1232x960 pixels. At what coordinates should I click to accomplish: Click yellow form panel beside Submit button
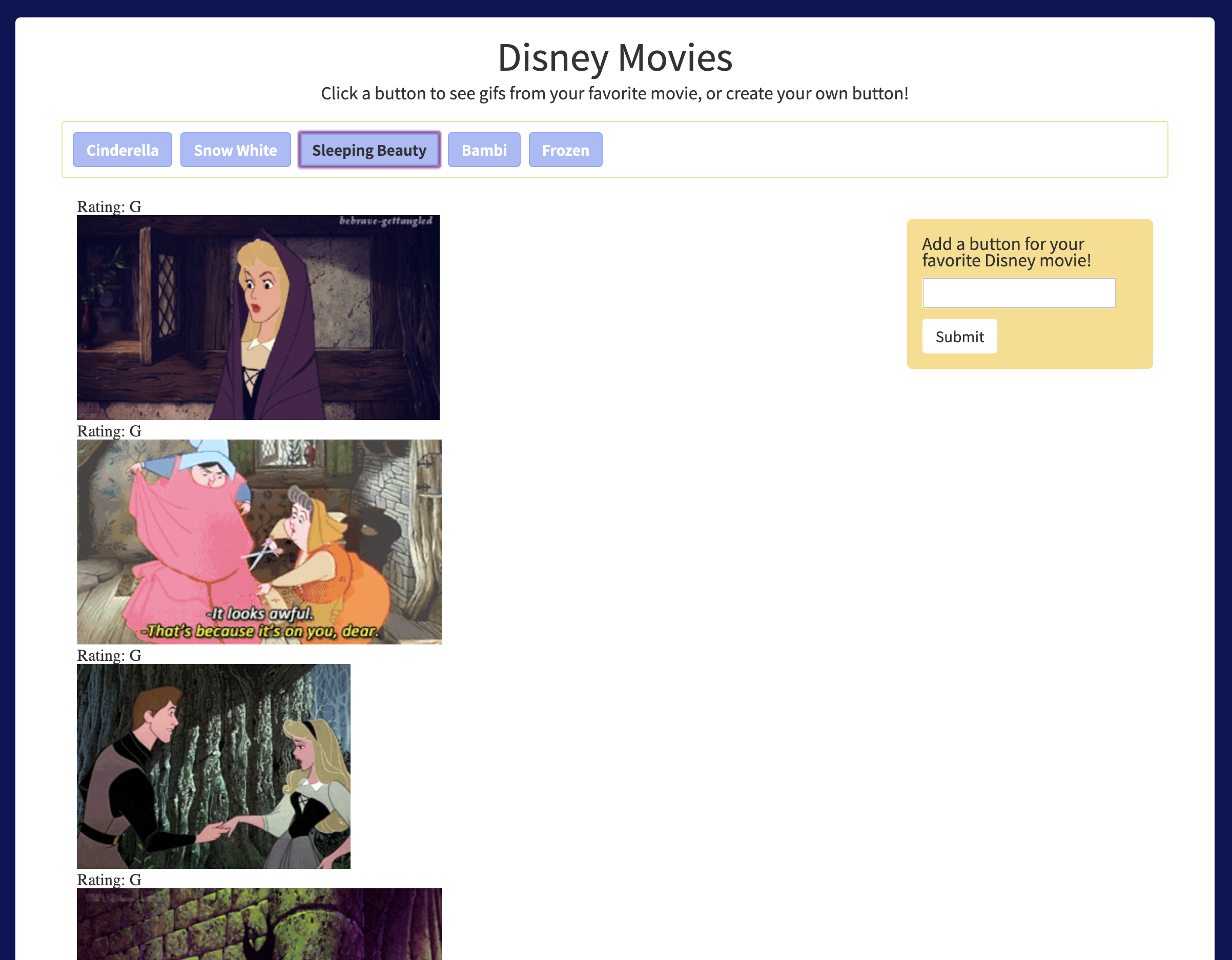coord(1072,337)
